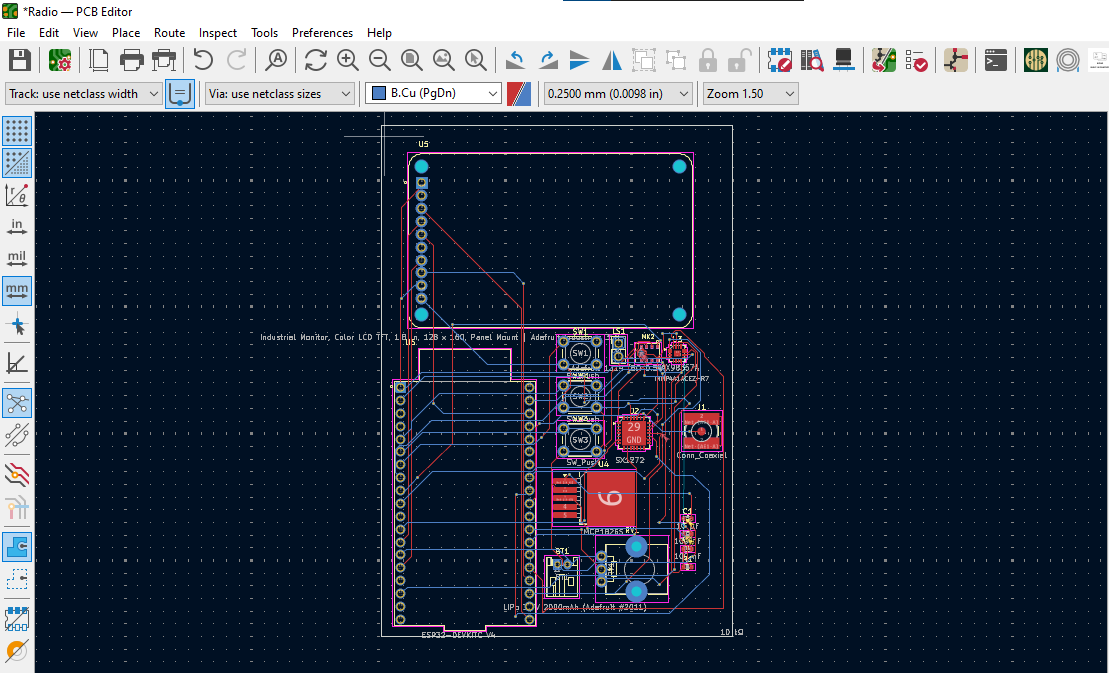Run the Design Rules Checker
Screen dimensions: 1109x673
point(917,60)
